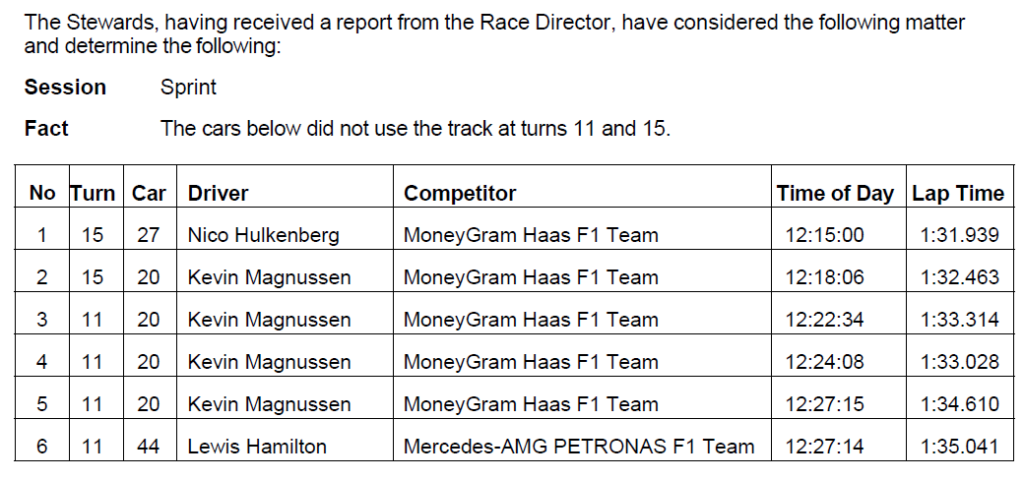Click the Mercedes-AMG PETRONAS F1 Team cell
Viewport: 1024px width, 480px height.
pyautogui.click(x=579, y=446)
